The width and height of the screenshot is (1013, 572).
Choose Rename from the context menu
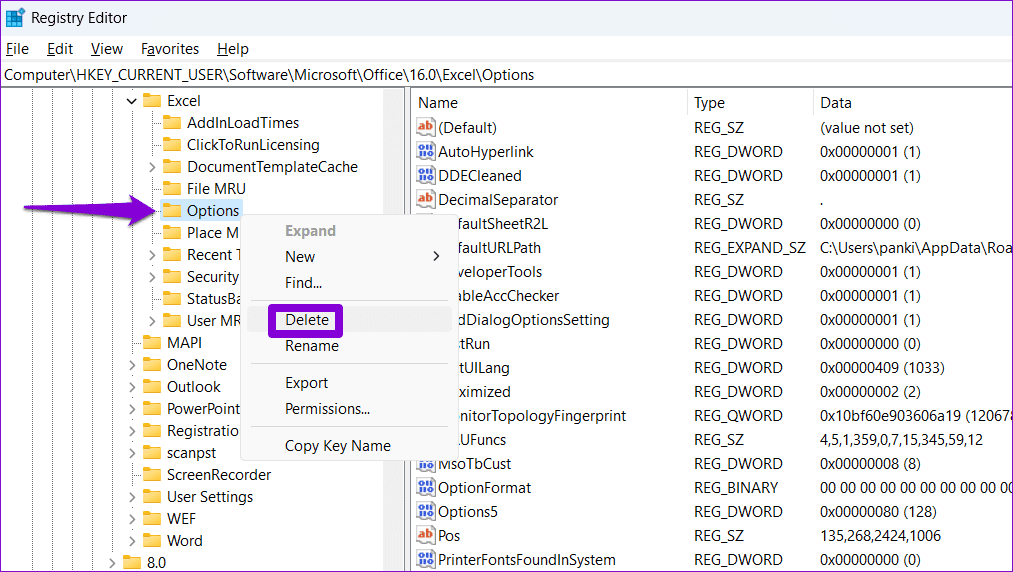349,346
